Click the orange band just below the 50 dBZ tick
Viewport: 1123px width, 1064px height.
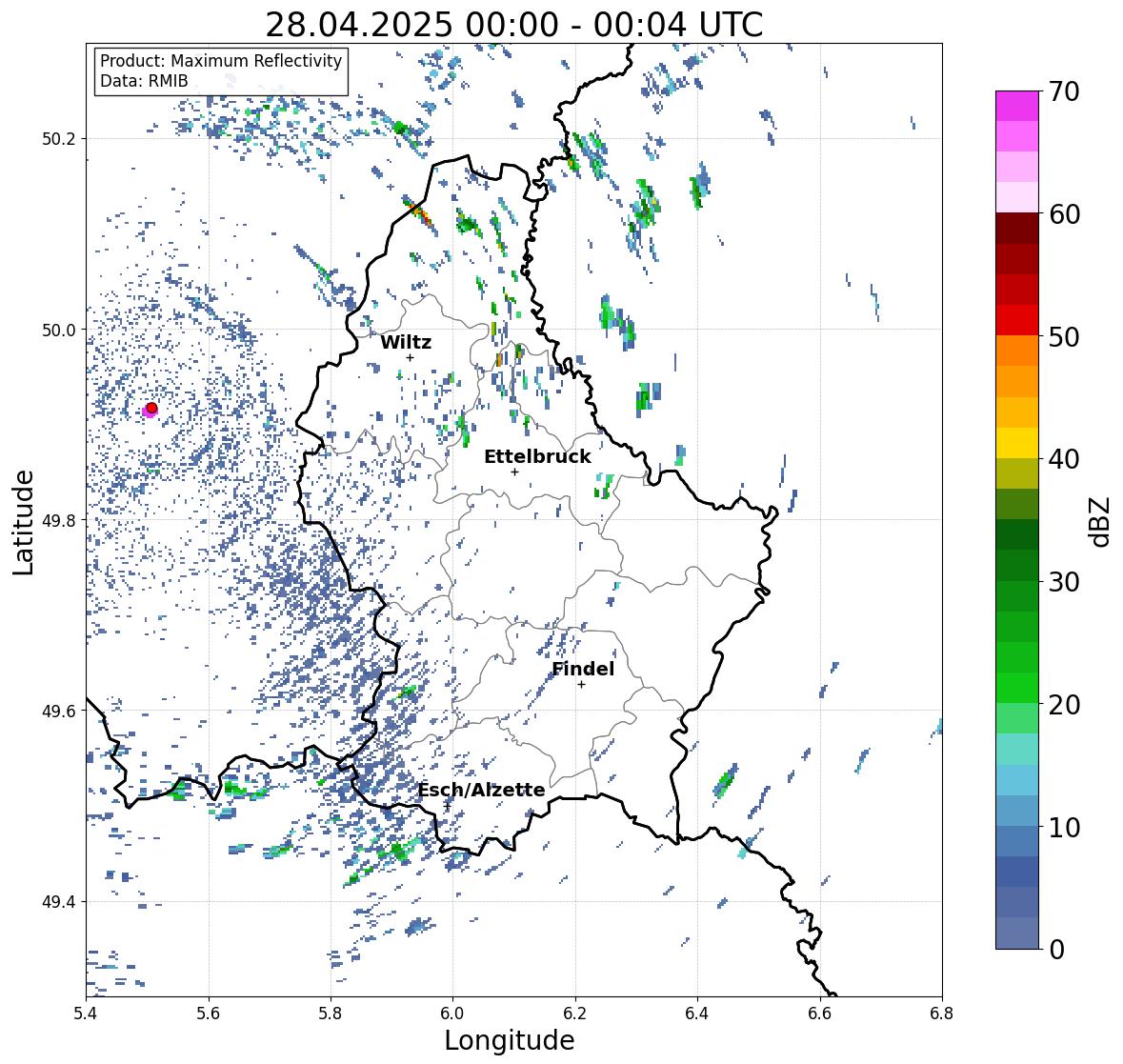pos(1017,351)
